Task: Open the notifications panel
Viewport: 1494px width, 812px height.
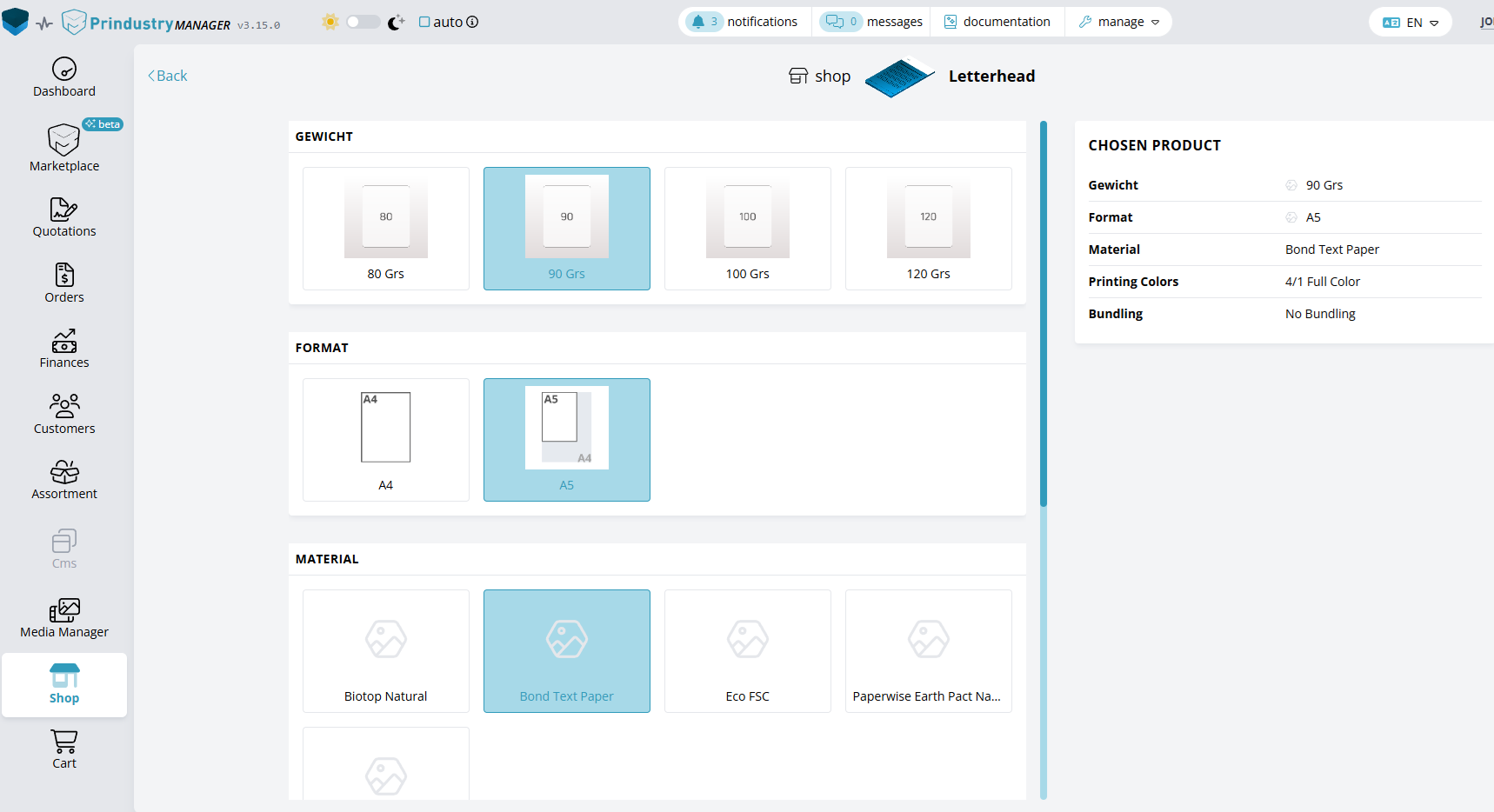Action: pyautogui.click(x=744, y=22)
